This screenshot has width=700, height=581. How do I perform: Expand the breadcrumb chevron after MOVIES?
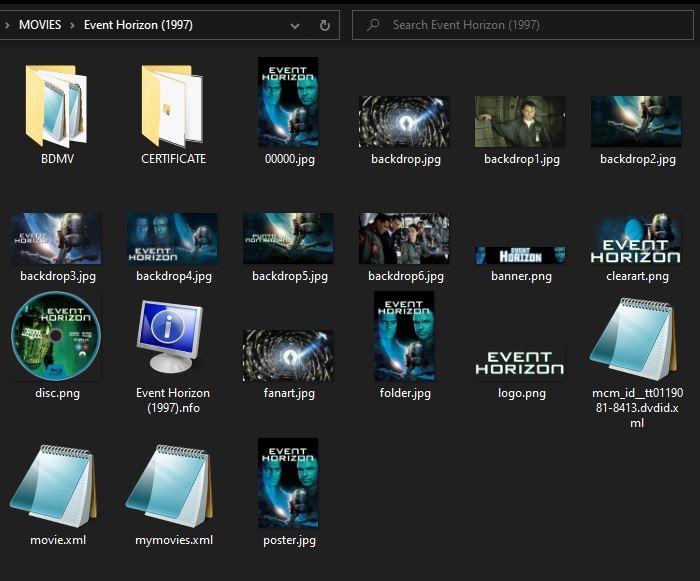click(73, 25)
